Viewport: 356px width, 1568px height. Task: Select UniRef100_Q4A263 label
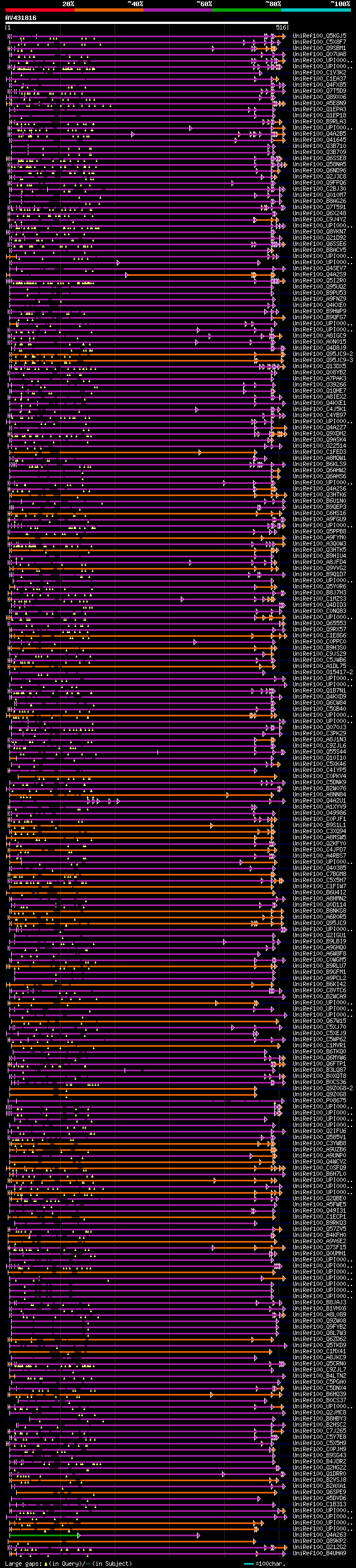tap(319, 1535)
